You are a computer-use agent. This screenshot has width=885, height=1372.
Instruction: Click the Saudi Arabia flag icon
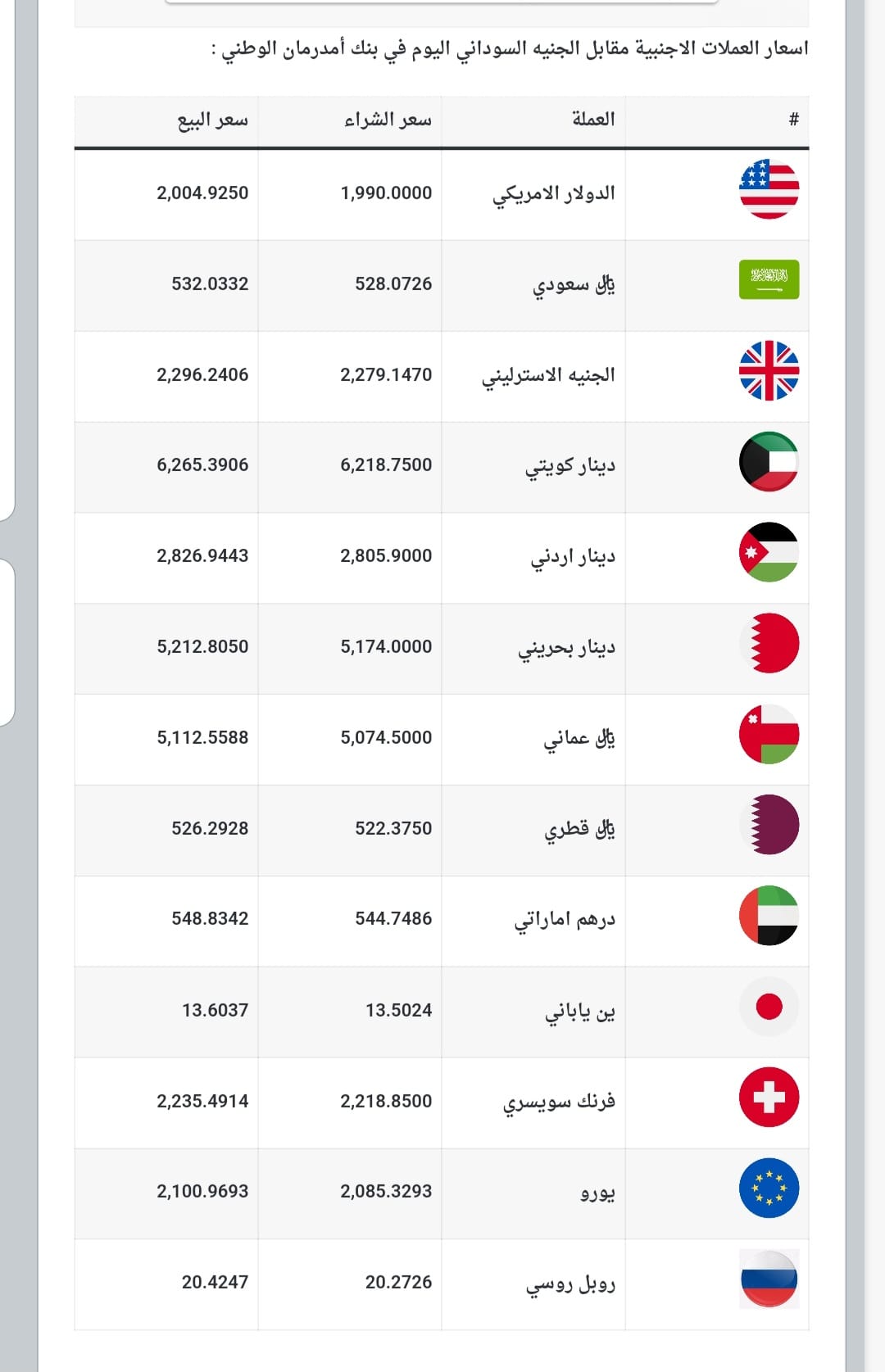pos(769,279)
